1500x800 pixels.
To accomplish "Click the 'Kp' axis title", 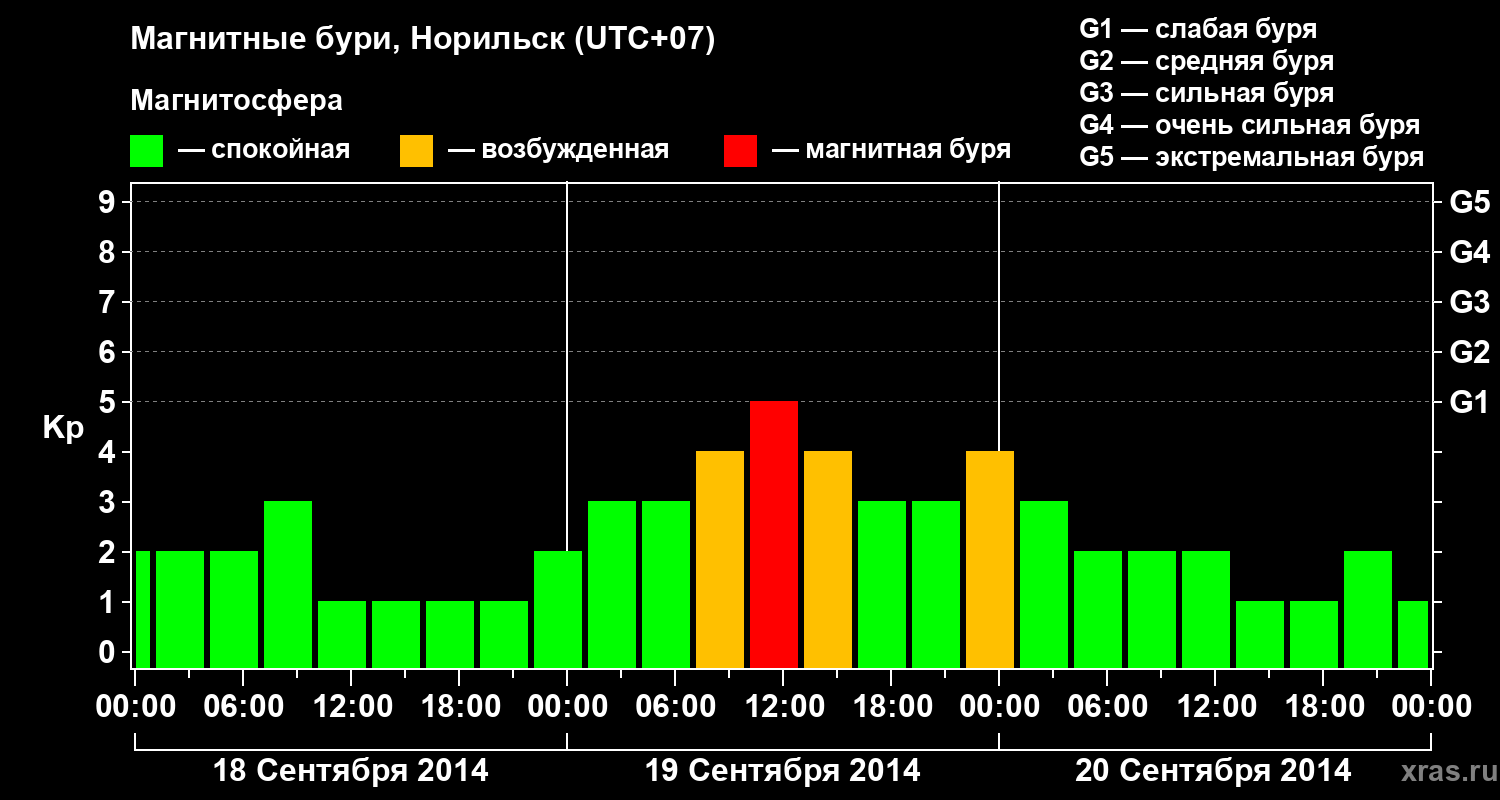I will click(63, 428).
